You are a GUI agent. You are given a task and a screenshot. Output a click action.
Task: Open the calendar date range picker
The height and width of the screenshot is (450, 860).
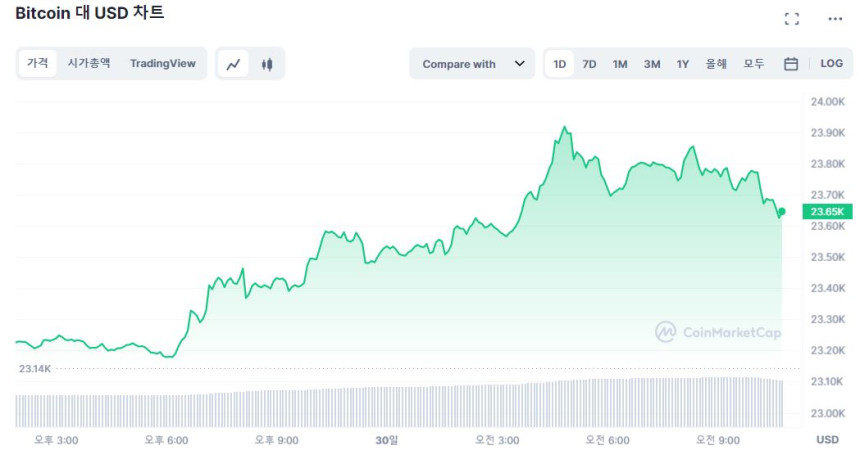(791, 64)
